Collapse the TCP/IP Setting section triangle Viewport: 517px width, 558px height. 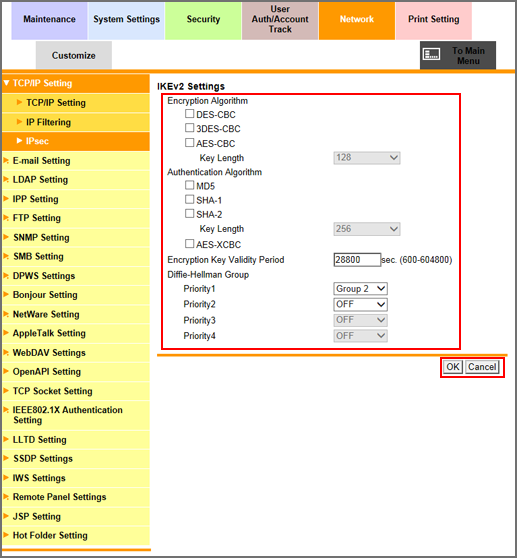[x=6, y=83]
